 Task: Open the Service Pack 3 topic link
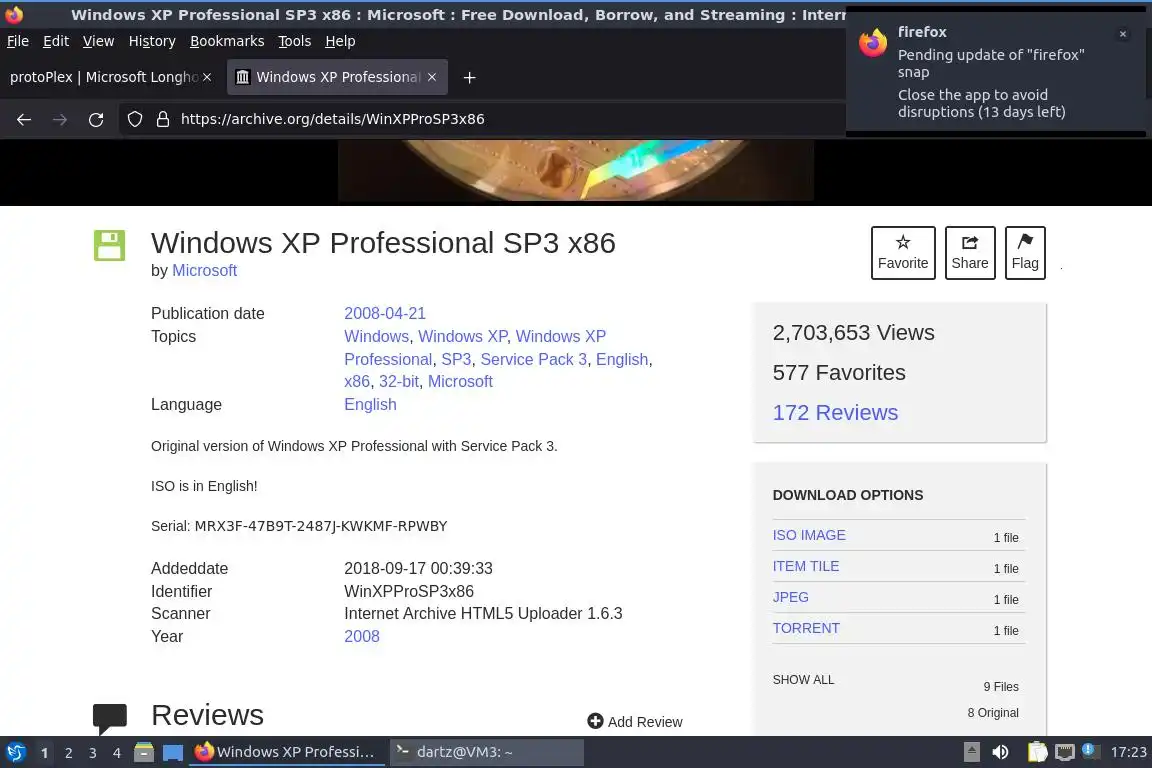tap(533, 359)
